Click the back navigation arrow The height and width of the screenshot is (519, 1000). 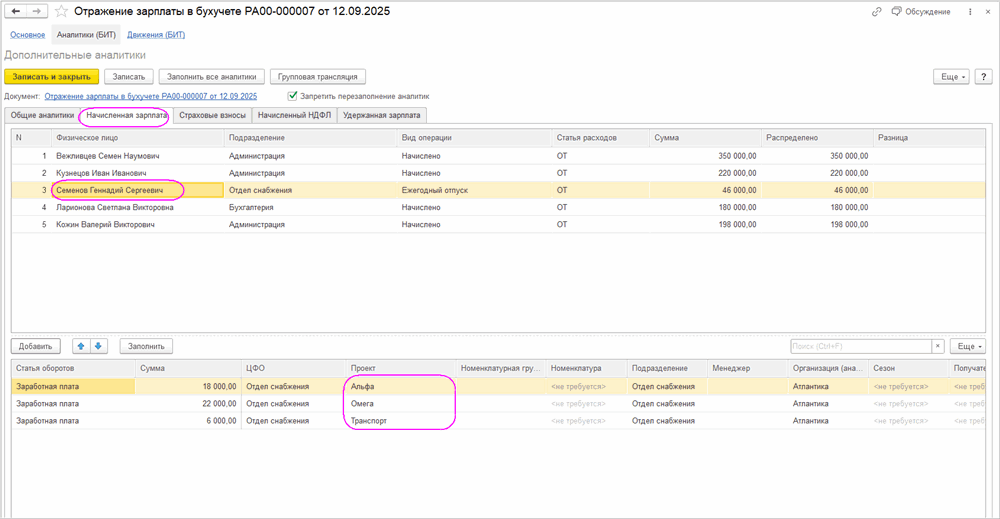(16, 12)
